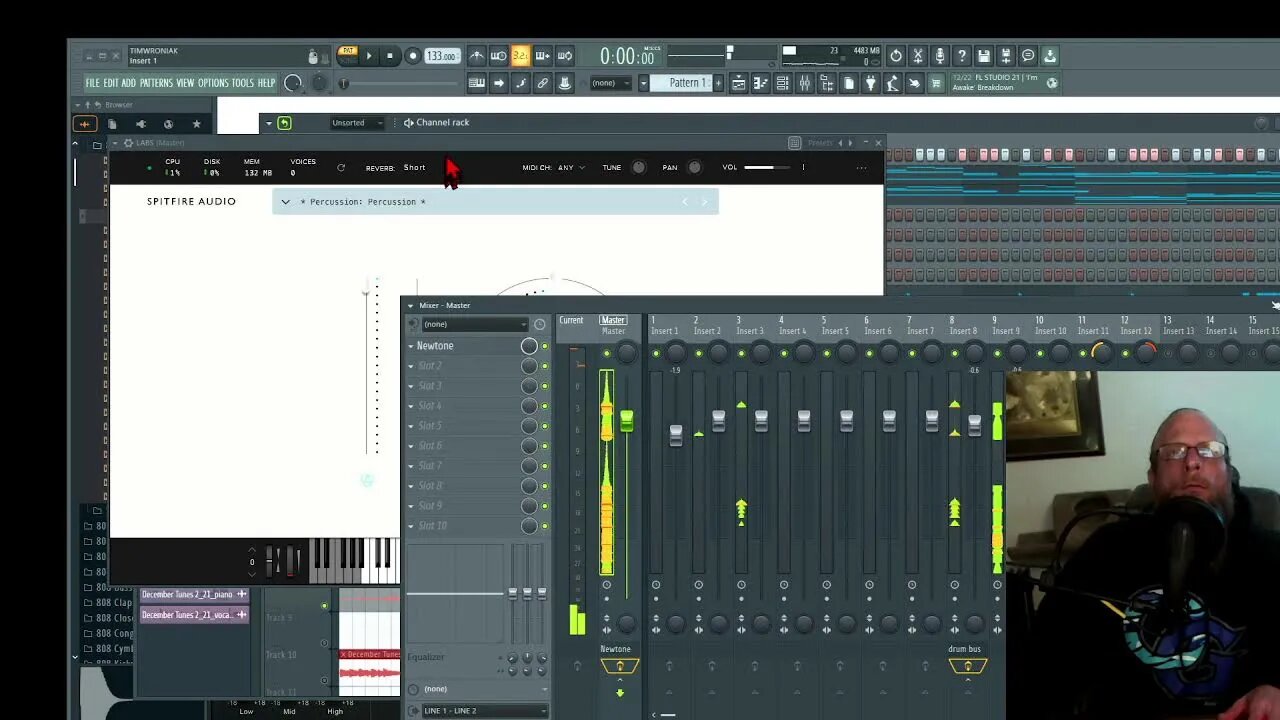
Task: Open MIDI CH ANY dropdown in LABS
Action: tap(571, 168)
